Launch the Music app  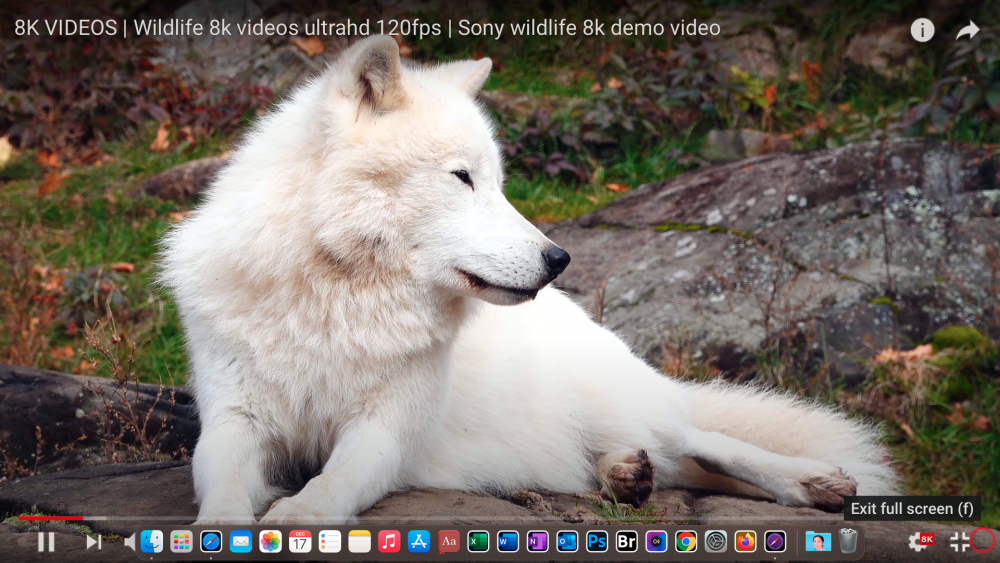click(389, 542)
